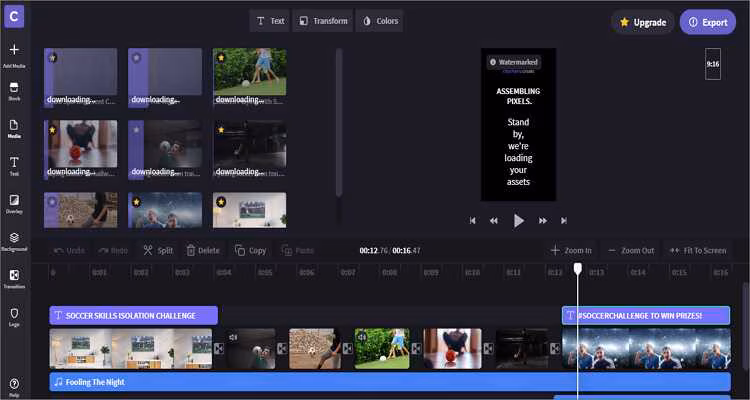Screen dimensions: 750x400
Task: Open the Overlay sidebar panel
Action: point(14,203)
